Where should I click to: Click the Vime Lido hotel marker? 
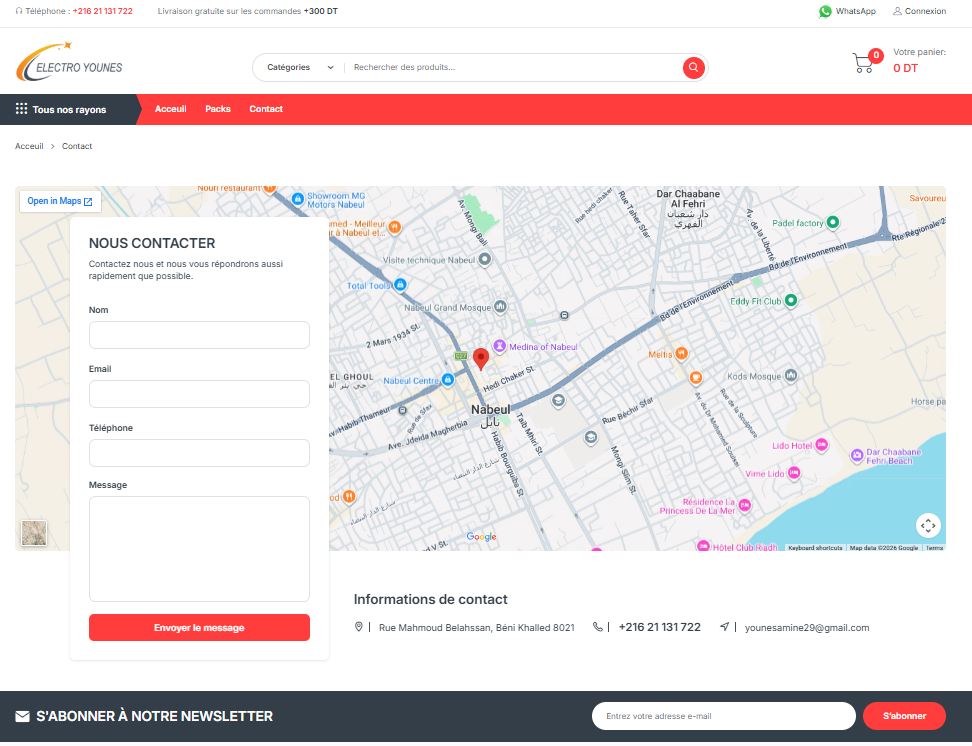pyautogui.click(x=794, y=473)
